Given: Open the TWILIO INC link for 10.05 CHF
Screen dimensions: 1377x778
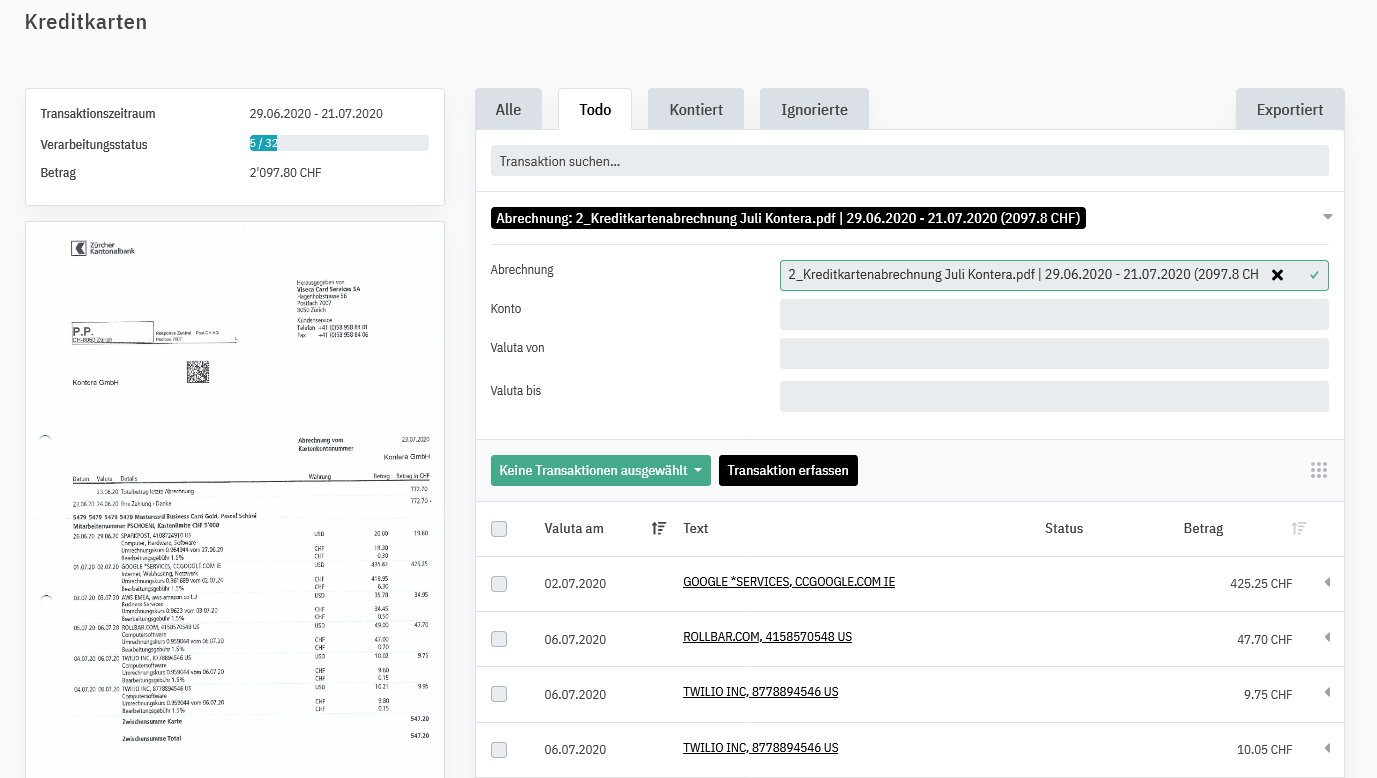Looking at the screenshot, I should (x=760, y=748).
